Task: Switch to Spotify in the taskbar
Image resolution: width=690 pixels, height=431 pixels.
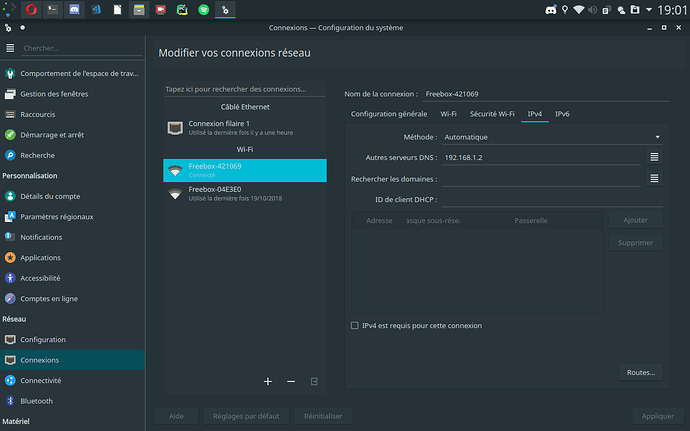Action: (x=204, y=9)
